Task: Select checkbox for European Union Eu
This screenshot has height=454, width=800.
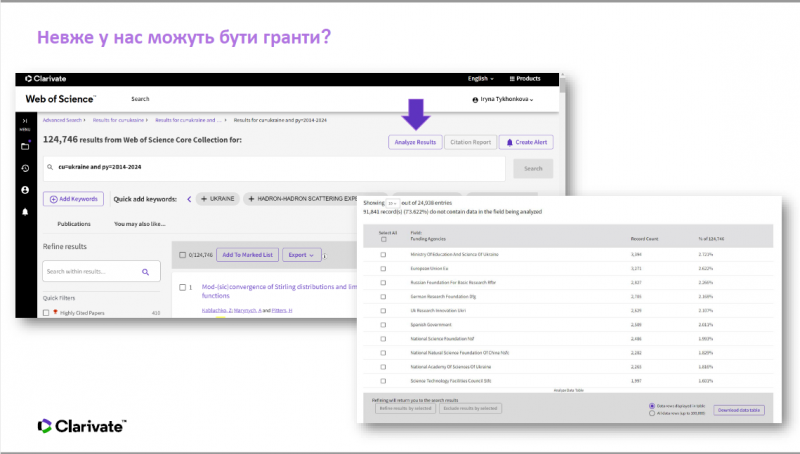Action: coord(383,269)
